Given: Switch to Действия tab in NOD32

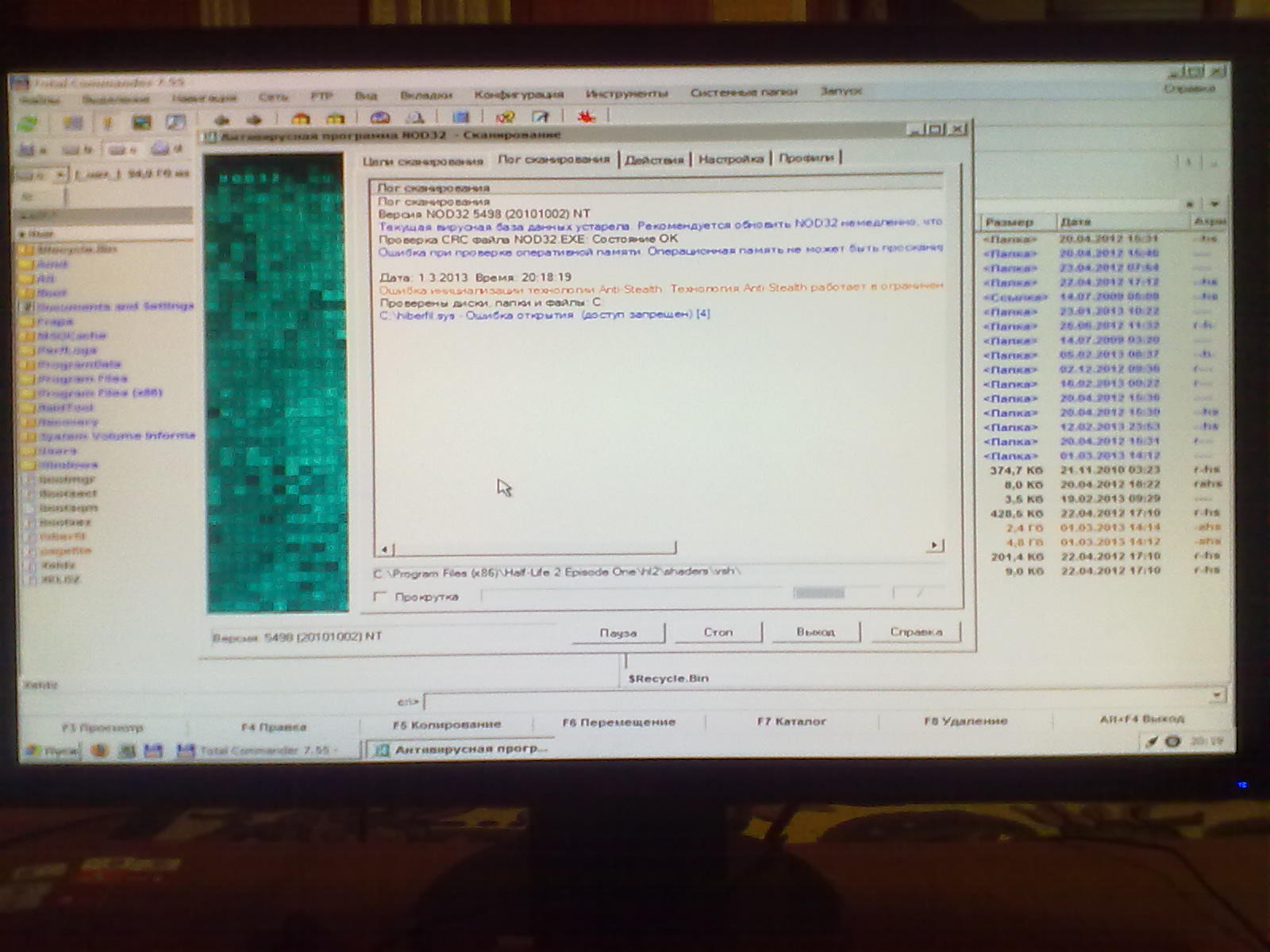Looking at the screenshot, I should (654, 159).
